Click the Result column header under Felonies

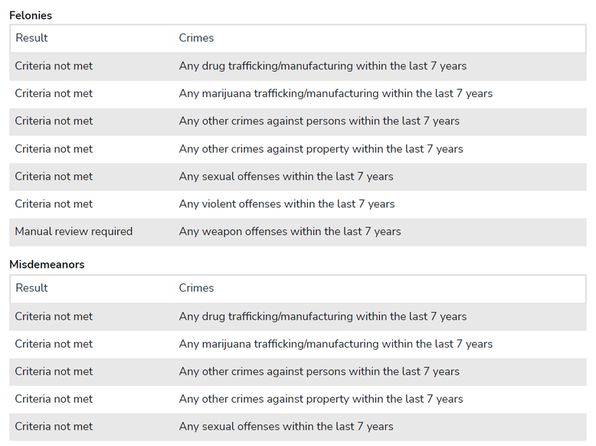[32, 38]
